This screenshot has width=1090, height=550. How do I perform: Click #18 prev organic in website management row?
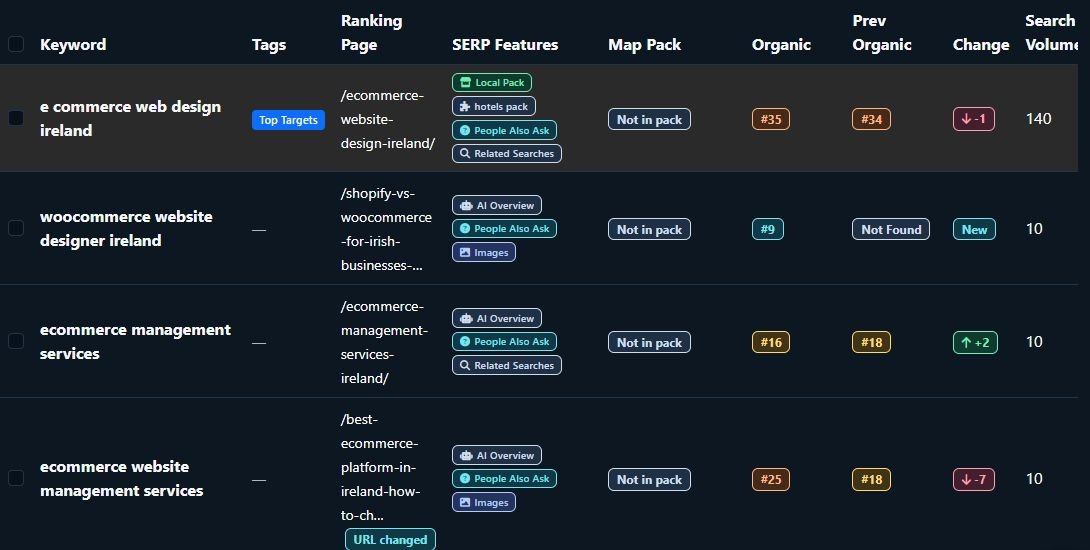pyautogui.click(x=871, y=479)
